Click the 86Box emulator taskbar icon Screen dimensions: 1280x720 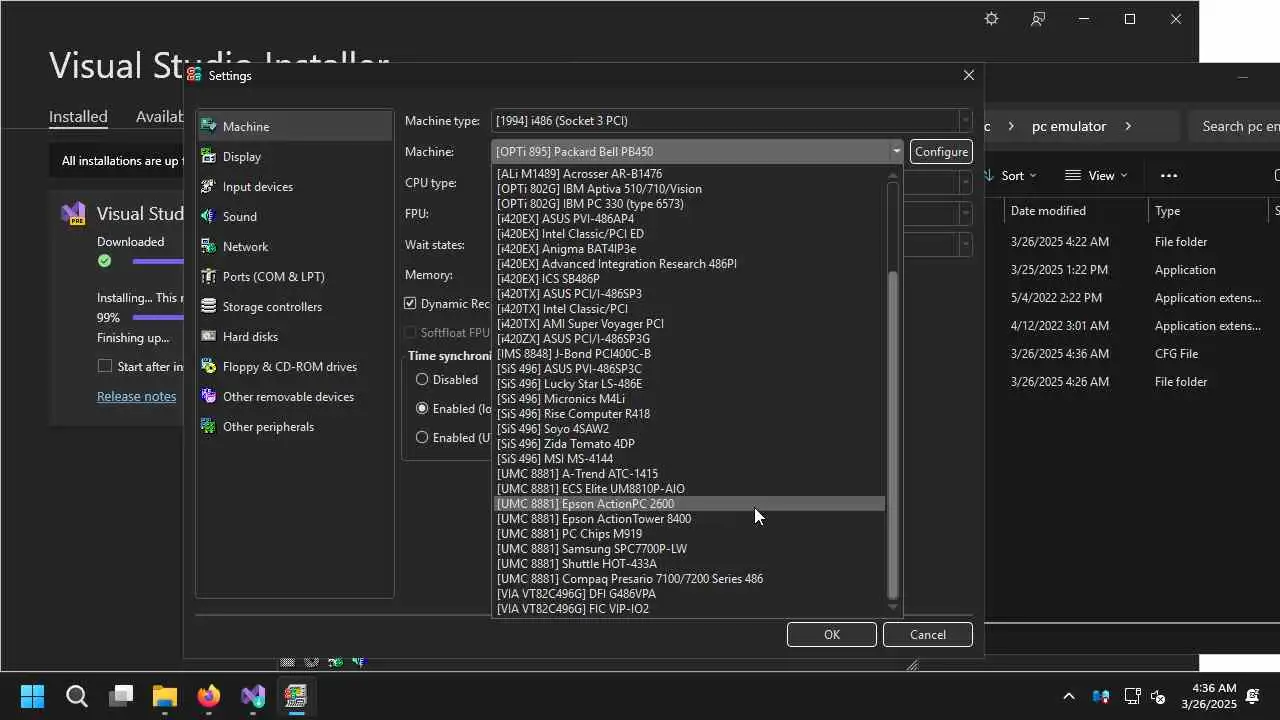296,696
